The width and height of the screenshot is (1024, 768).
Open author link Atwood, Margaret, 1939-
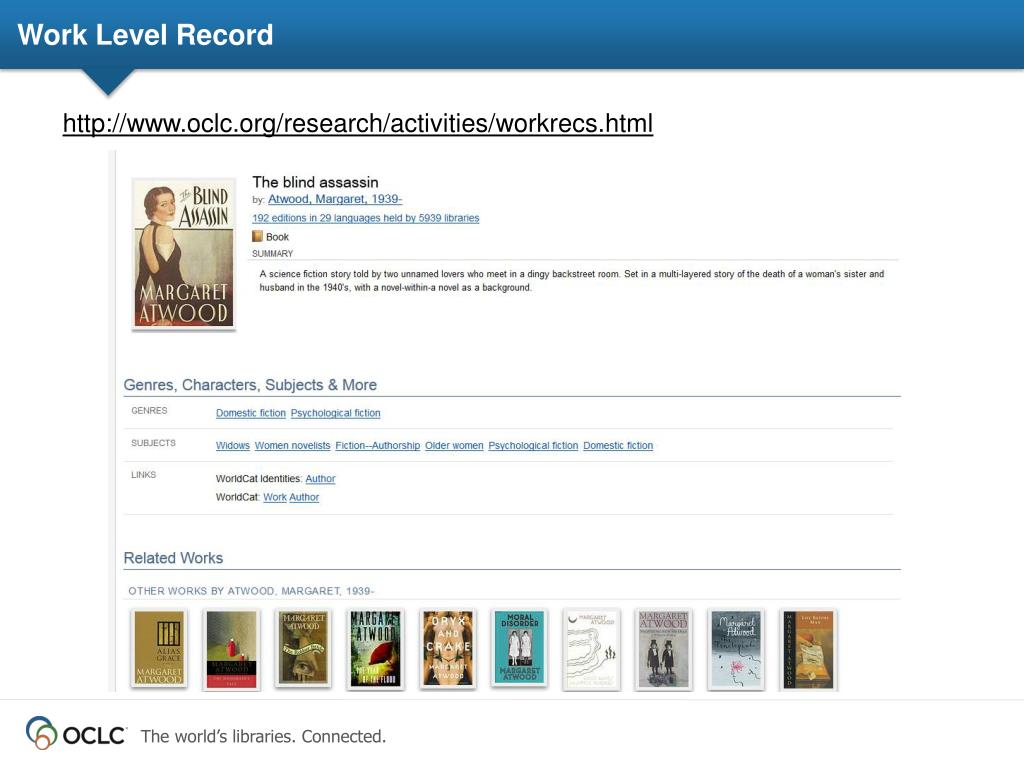coord(335,199)
